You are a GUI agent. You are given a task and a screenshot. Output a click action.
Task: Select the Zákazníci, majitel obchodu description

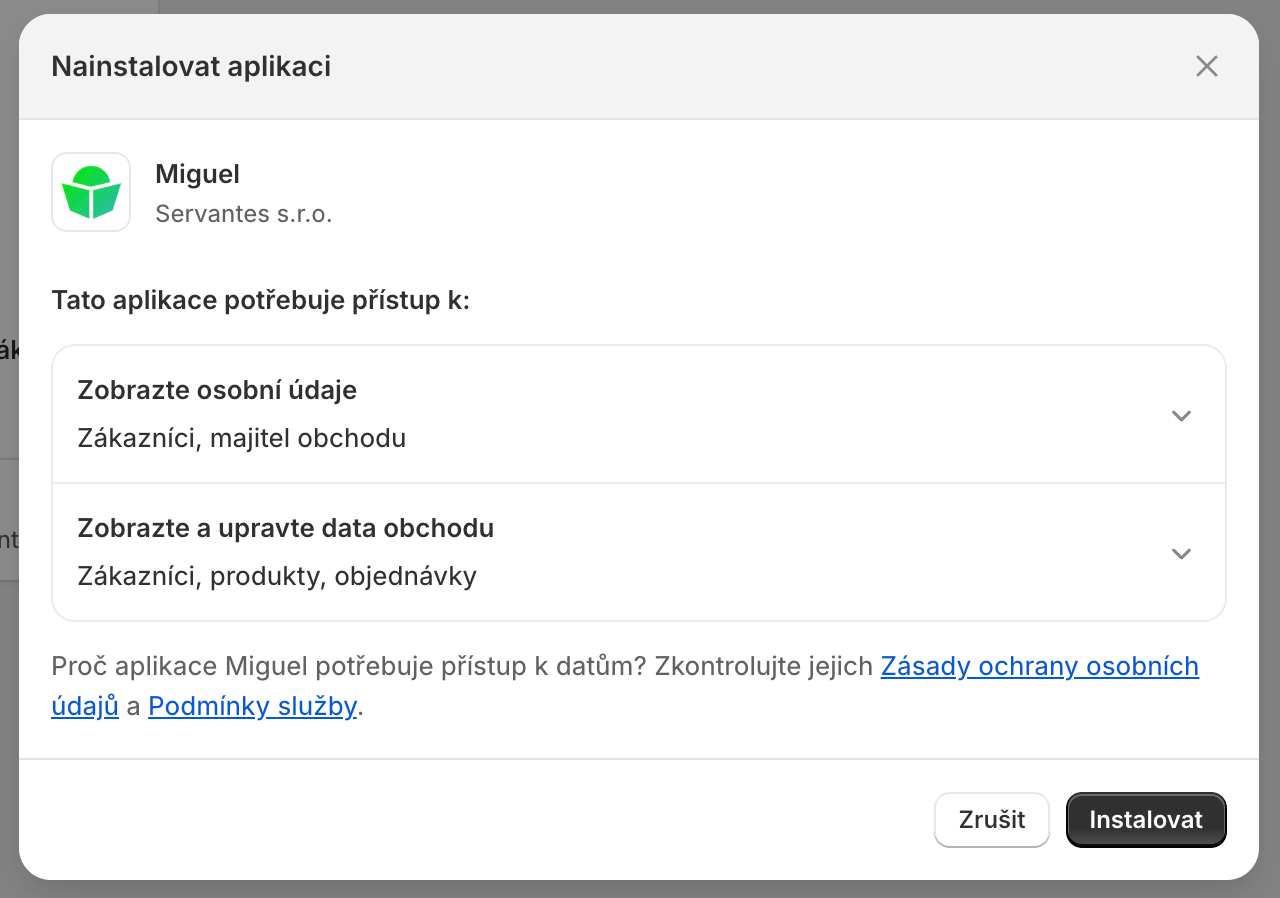coord(241,438)
